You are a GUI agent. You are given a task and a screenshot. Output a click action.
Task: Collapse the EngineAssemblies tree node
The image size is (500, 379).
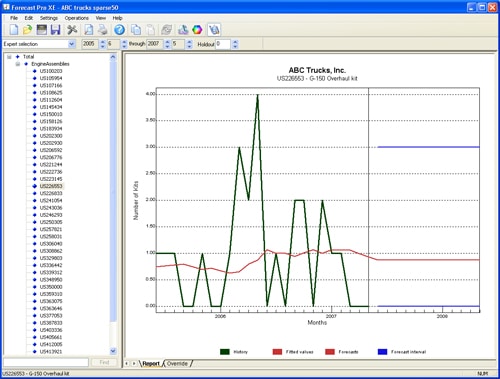pos(18,64)
